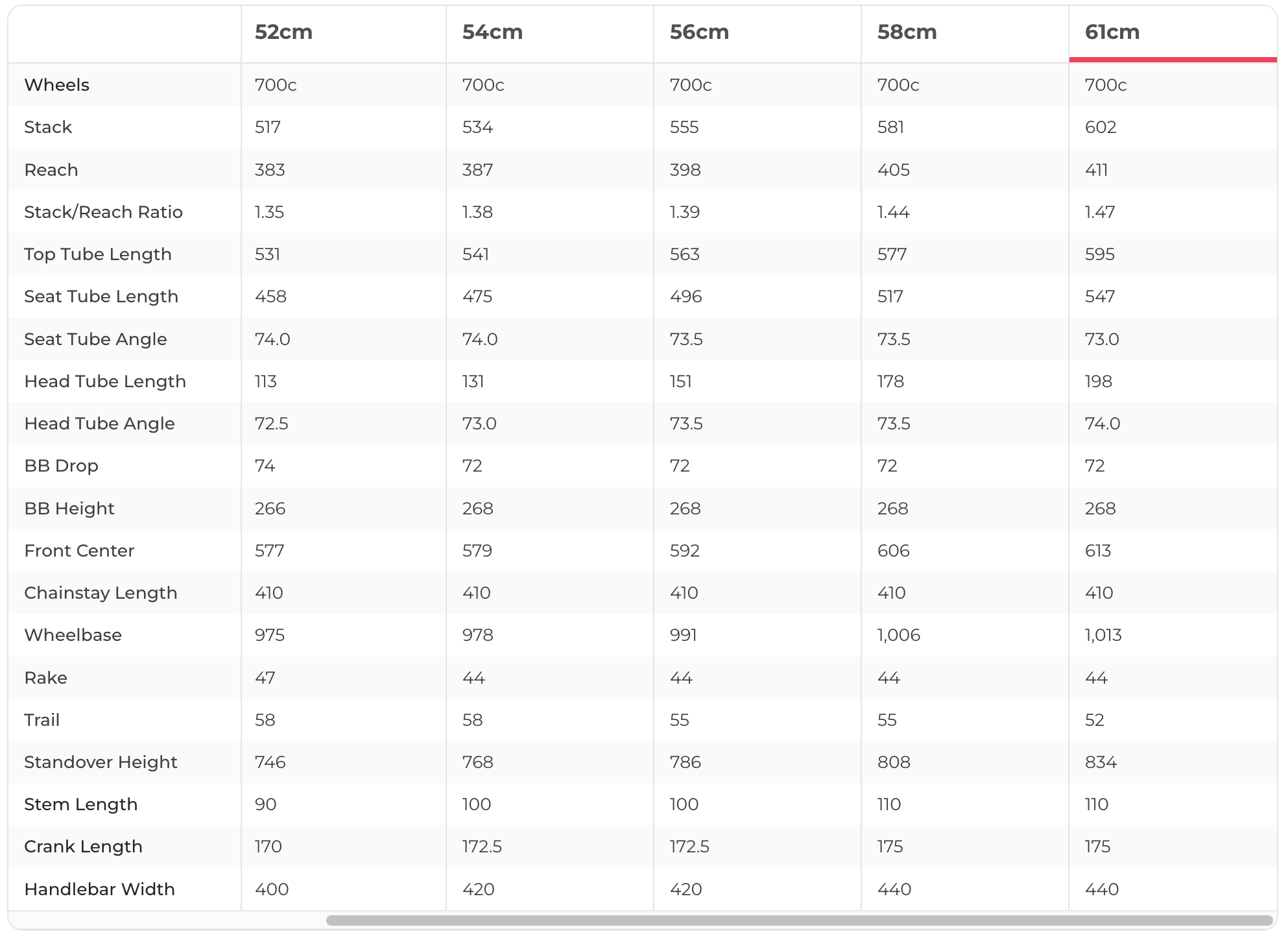Click the Standover Height row label
Image resolution: width=1288 pixels, height=938 pixels.
[x=101, y=762]
